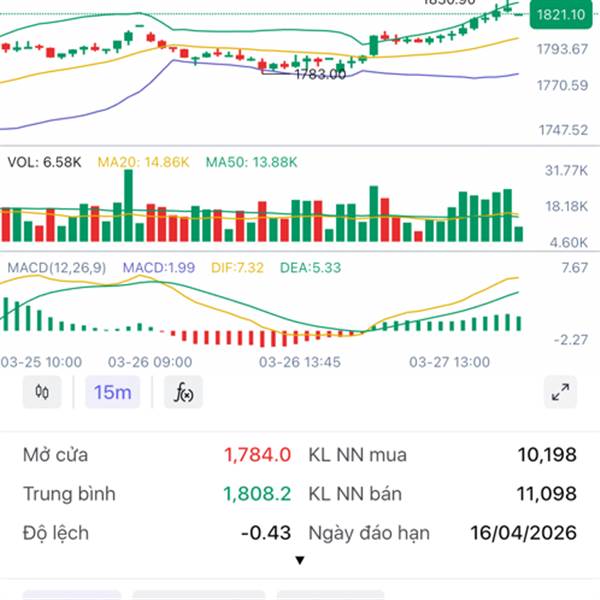Tap the tallest green volume bar
This screenshot has width=600, height=600.
point(129,205)
